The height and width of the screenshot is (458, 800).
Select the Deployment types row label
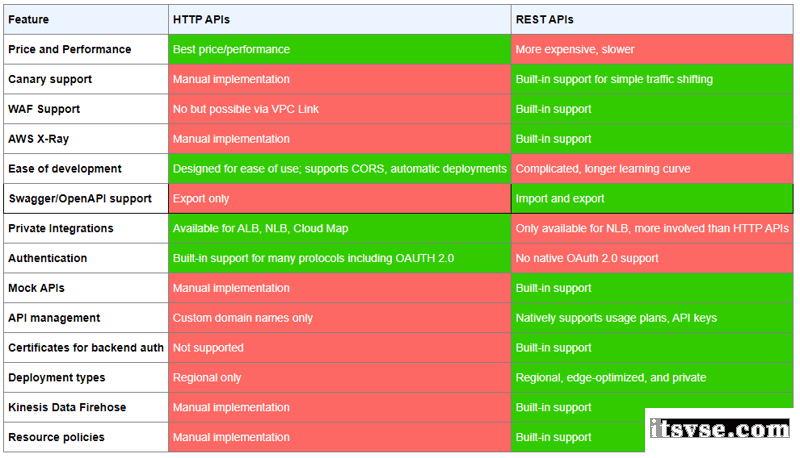click(86, 378)
